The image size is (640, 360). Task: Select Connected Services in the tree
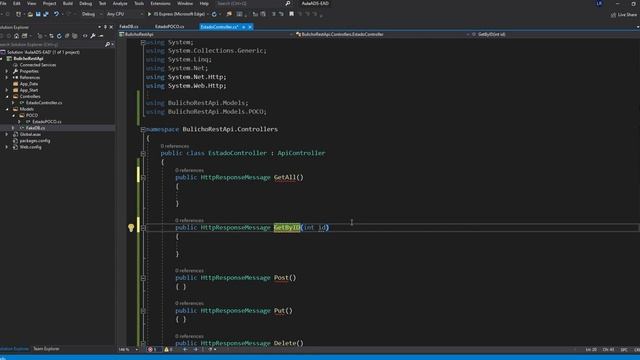38,65
